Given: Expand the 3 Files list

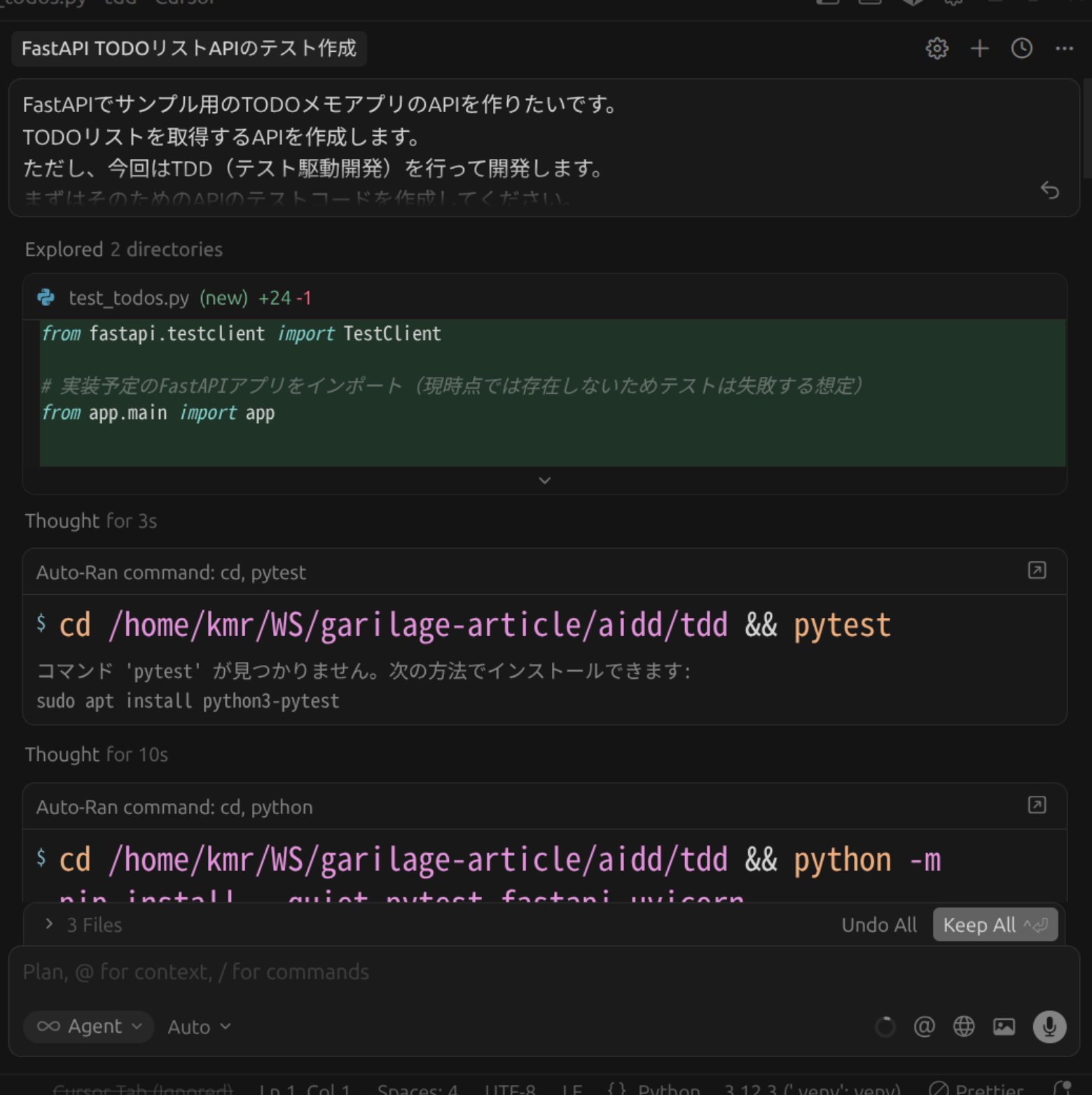Looking at the screenshot, I should coord(83,925).
